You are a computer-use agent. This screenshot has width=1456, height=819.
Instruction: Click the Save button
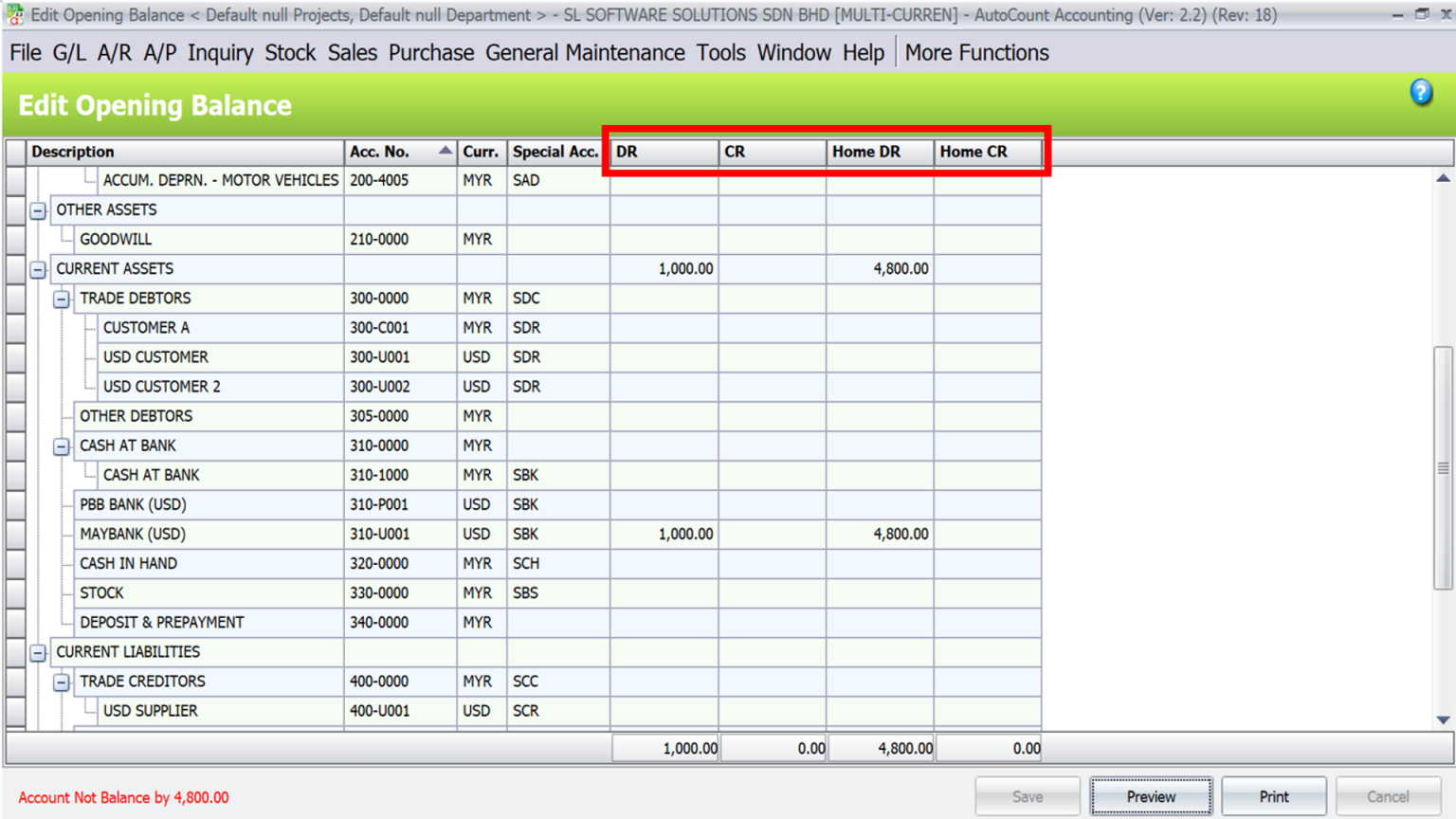[1028, 797]
